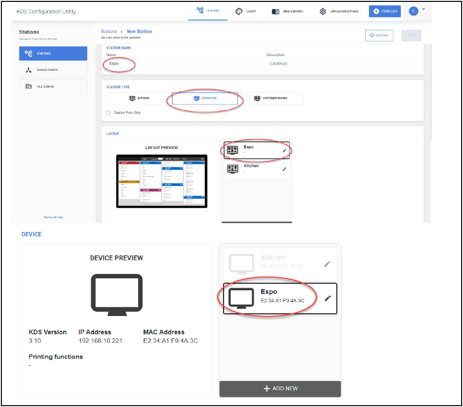Edit the Expo device with its pencil icon
Viewport: 463px width, 407px height.
(328, 298)
